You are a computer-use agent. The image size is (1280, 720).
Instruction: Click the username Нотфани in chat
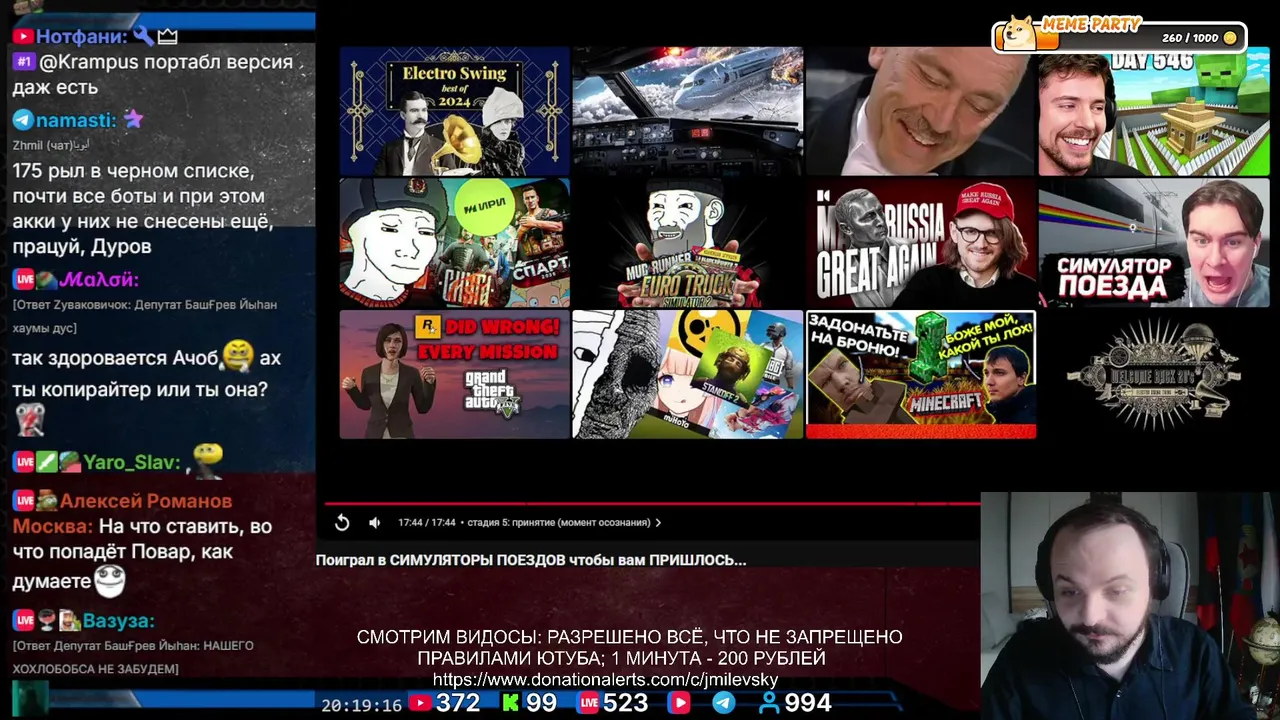click(81, 37)
